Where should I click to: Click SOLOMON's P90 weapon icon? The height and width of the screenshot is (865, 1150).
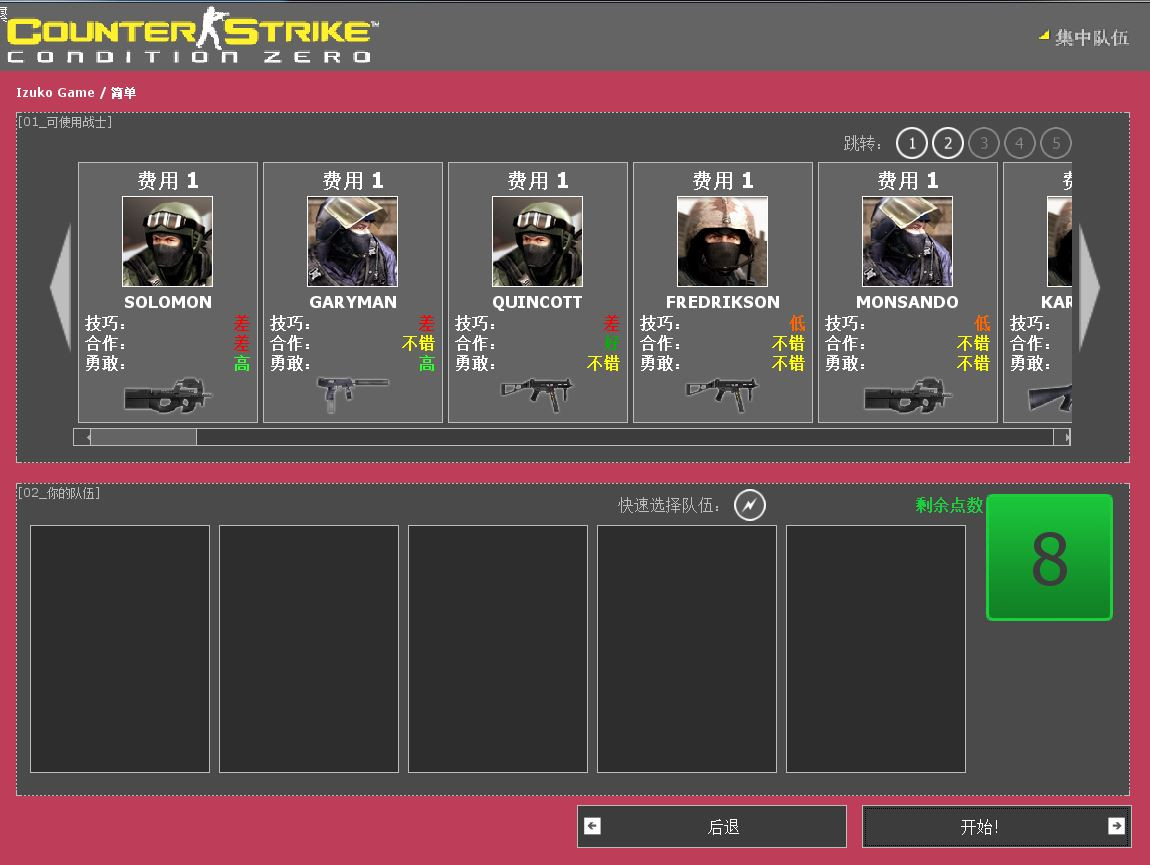coord(168,393)
